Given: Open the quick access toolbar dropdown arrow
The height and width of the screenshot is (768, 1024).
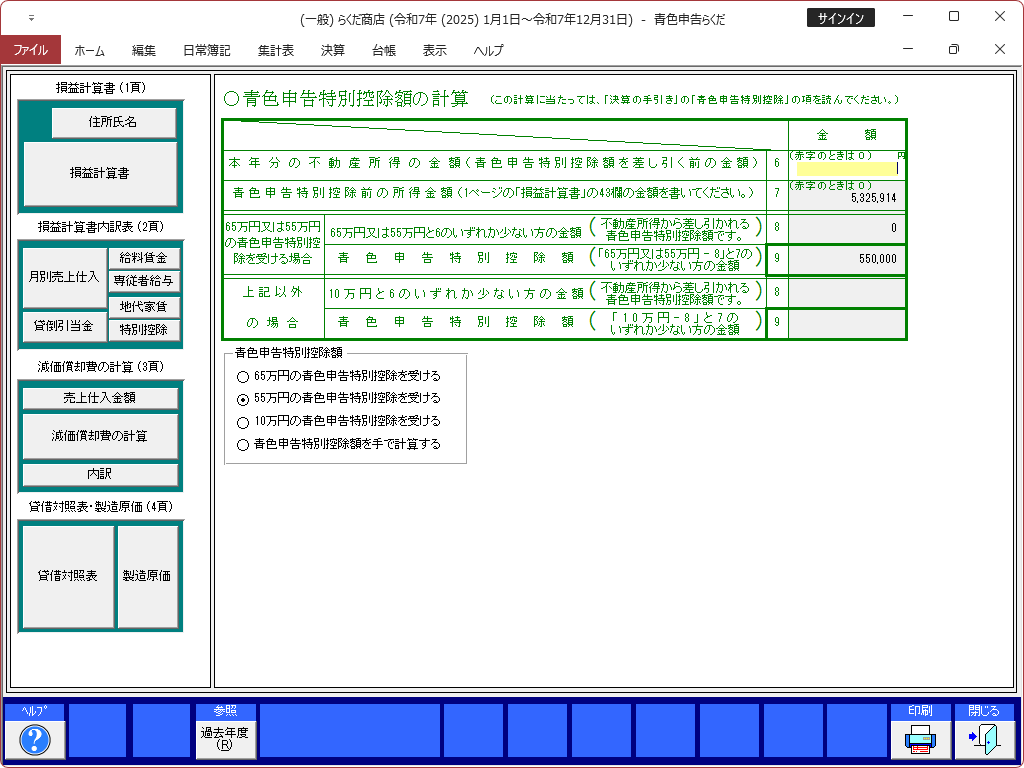Looking at the screenshot, I should (x=31, y=18).
